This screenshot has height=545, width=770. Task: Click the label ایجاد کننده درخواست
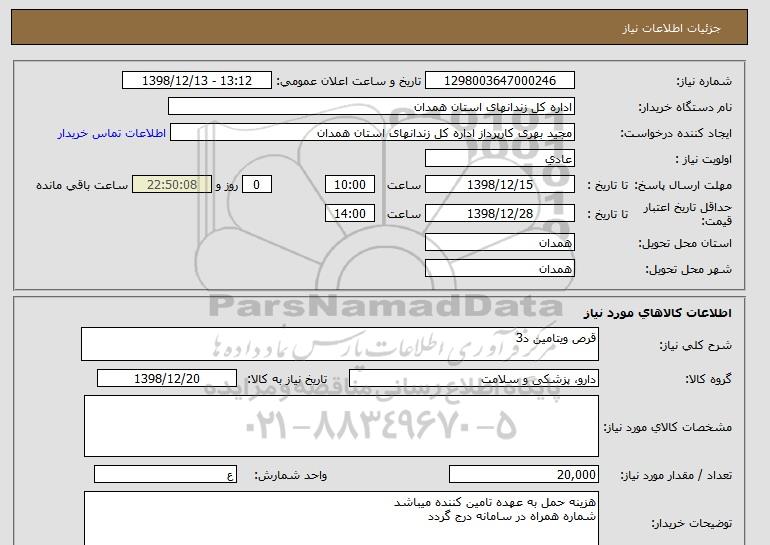tap(676, 133)
